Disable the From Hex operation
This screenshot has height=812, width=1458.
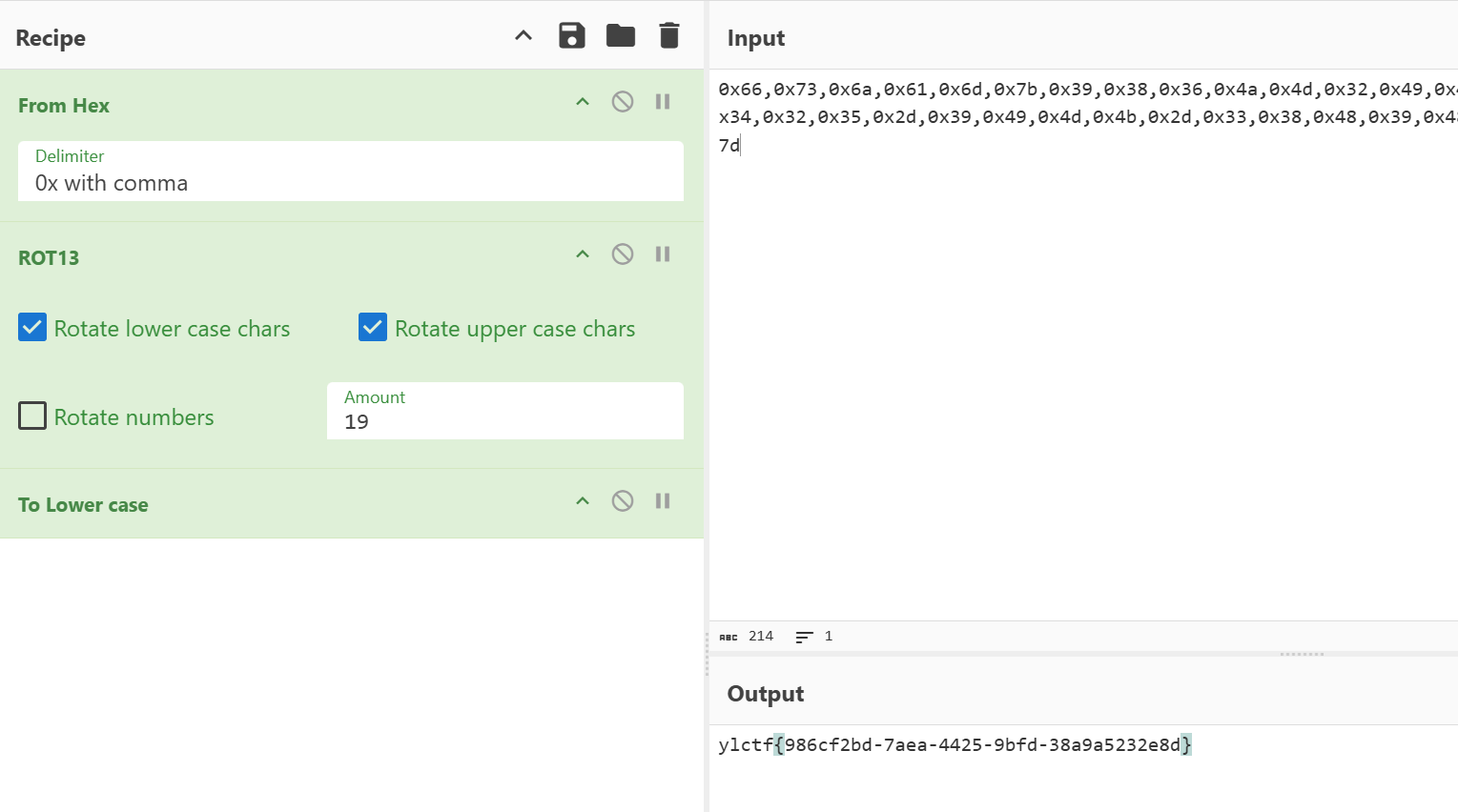623,102
